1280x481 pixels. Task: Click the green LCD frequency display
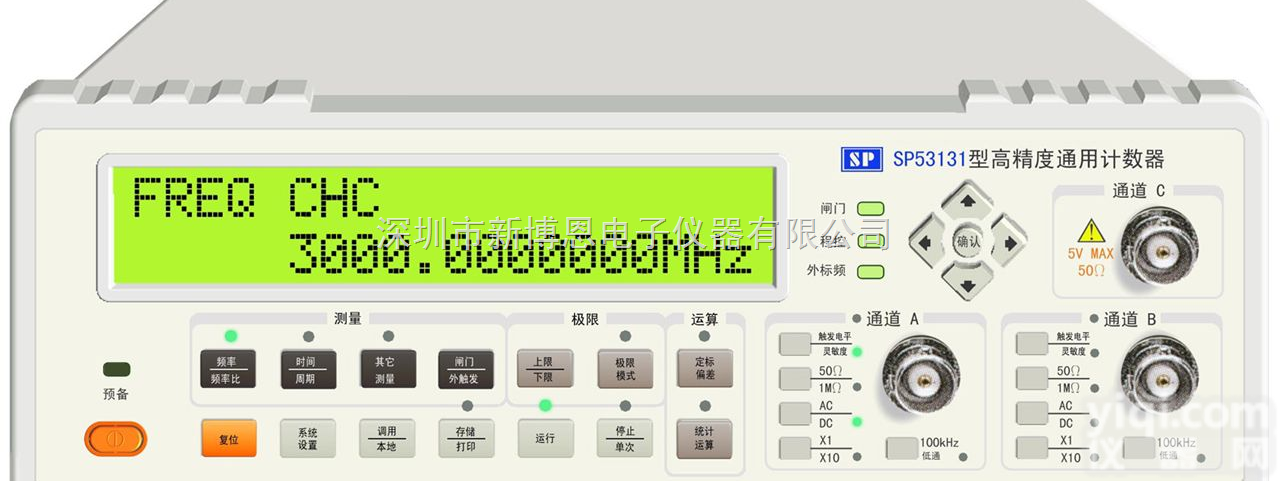click(440, 225)
